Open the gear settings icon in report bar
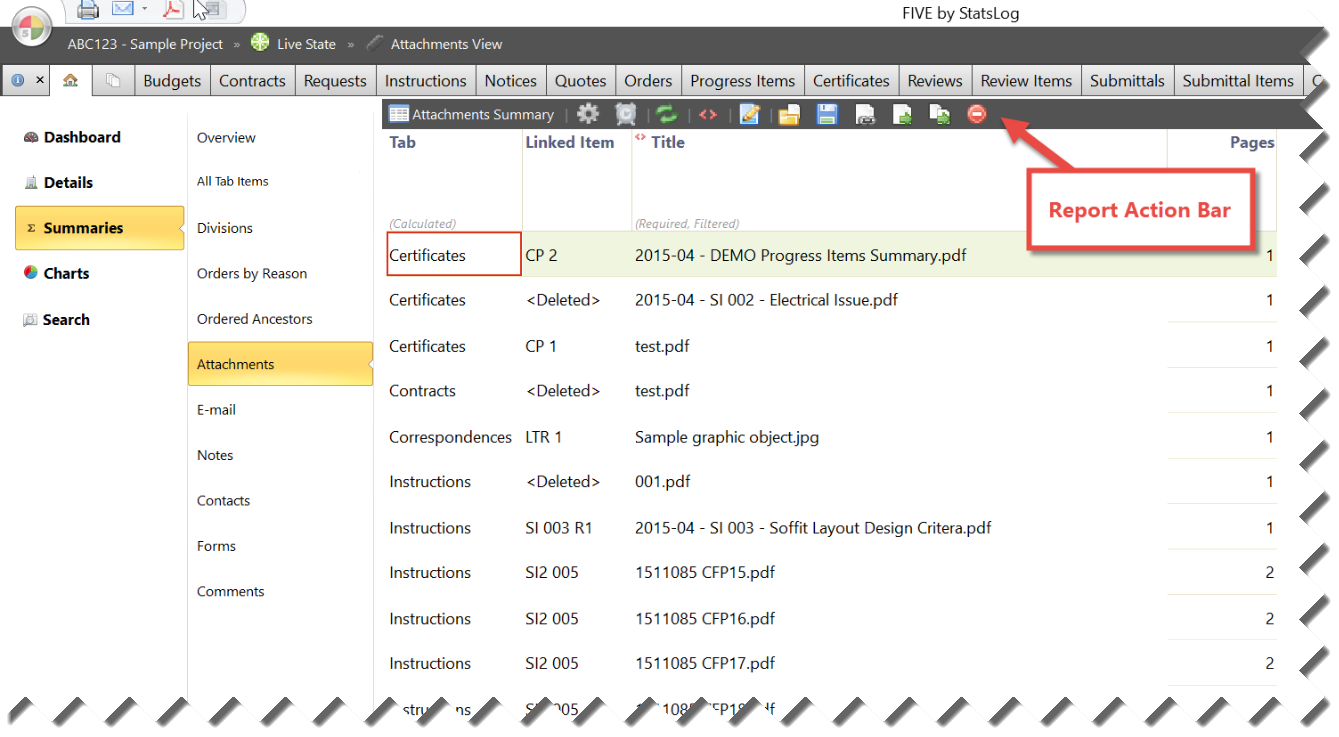The height and width of the screenshot is (737, 1339). [588, 114]
